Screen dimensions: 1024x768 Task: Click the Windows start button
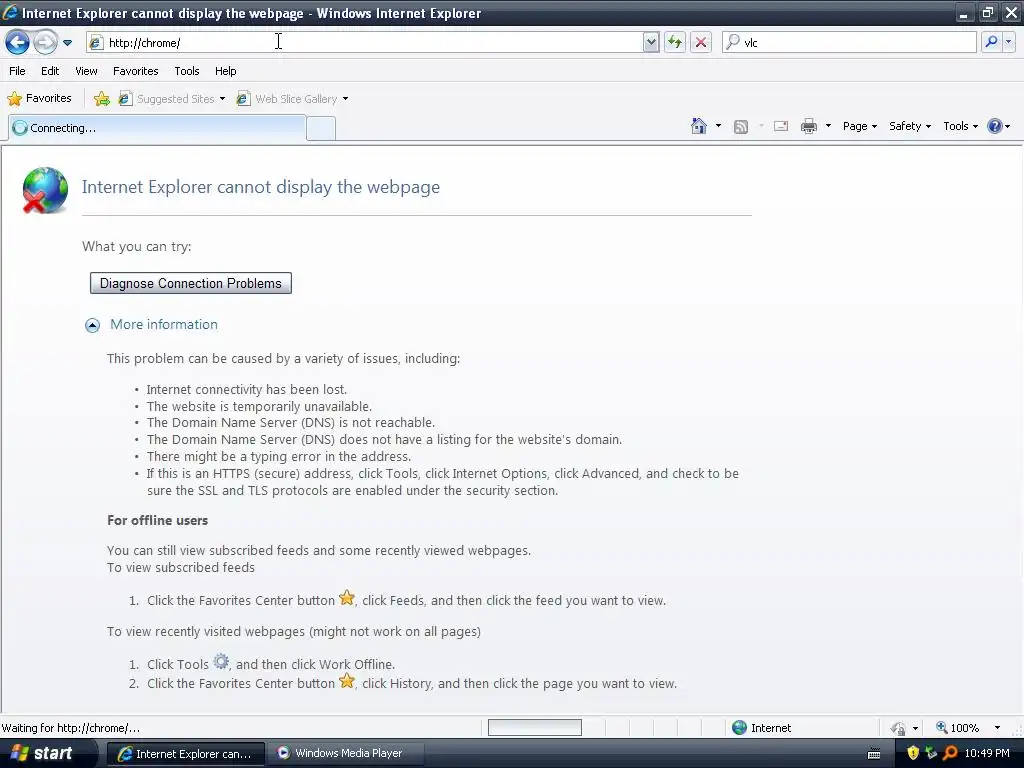46,753
